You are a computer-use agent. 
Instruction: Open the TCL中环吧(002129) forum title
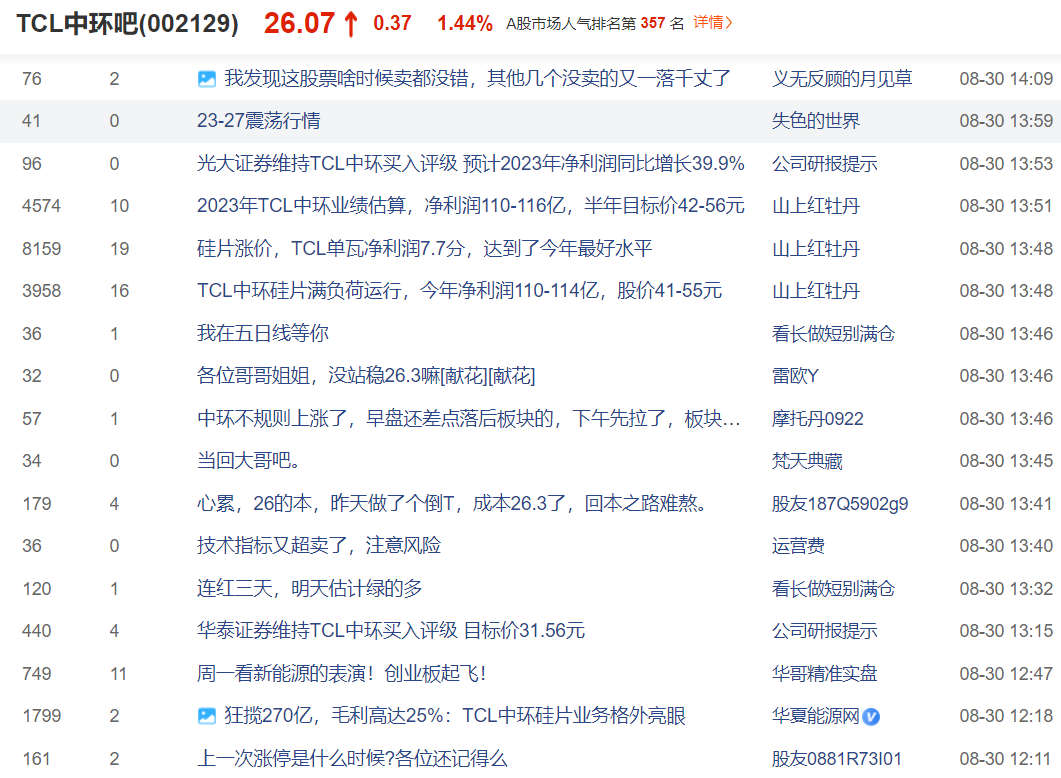127,24
